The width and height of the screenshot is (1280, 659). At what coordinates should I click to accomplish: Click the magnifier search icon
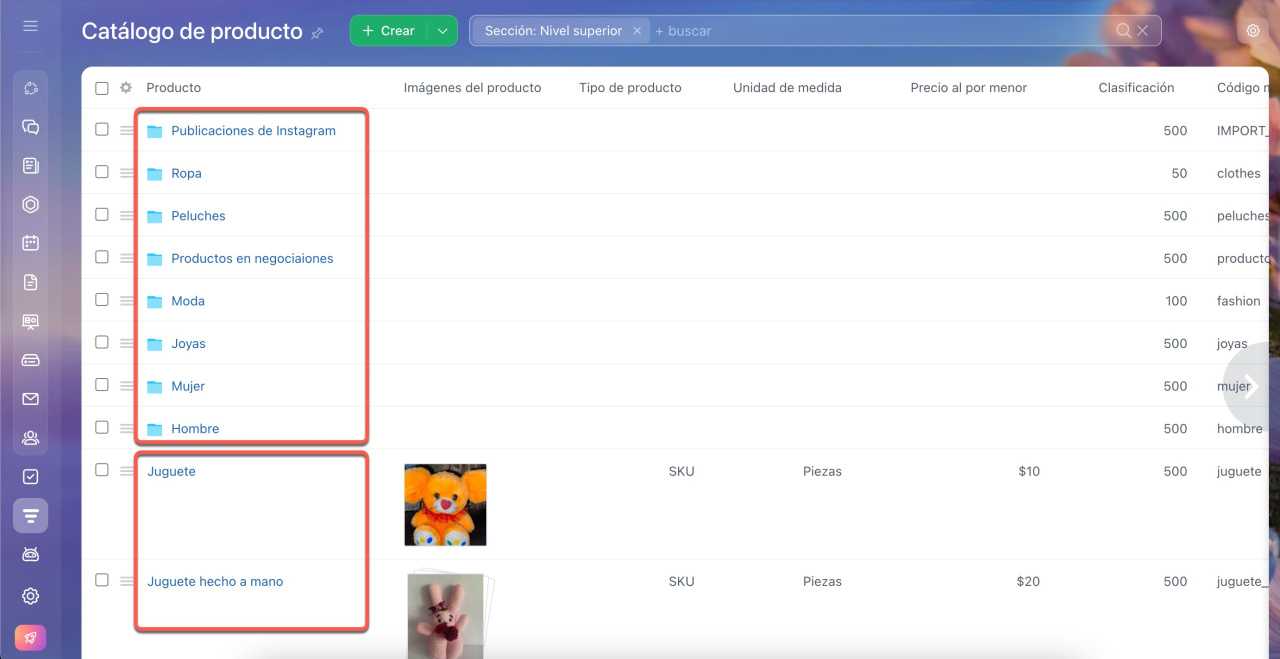(x=1124, y=31)
